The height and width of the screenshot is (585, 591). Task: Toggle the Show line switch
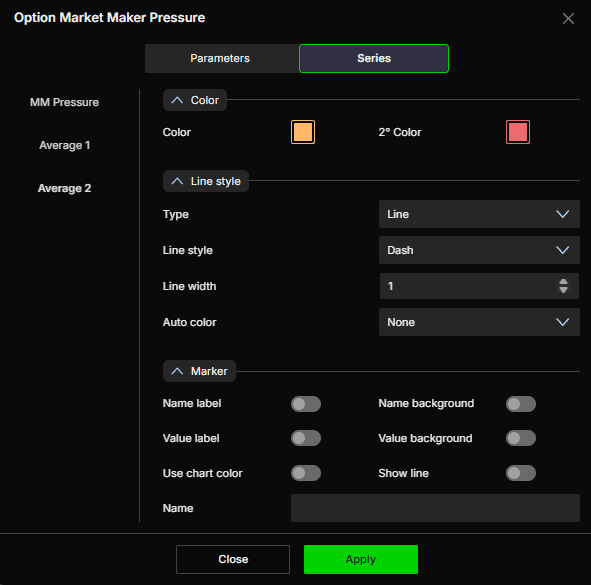pyautogui.click(x=521, y=473)
